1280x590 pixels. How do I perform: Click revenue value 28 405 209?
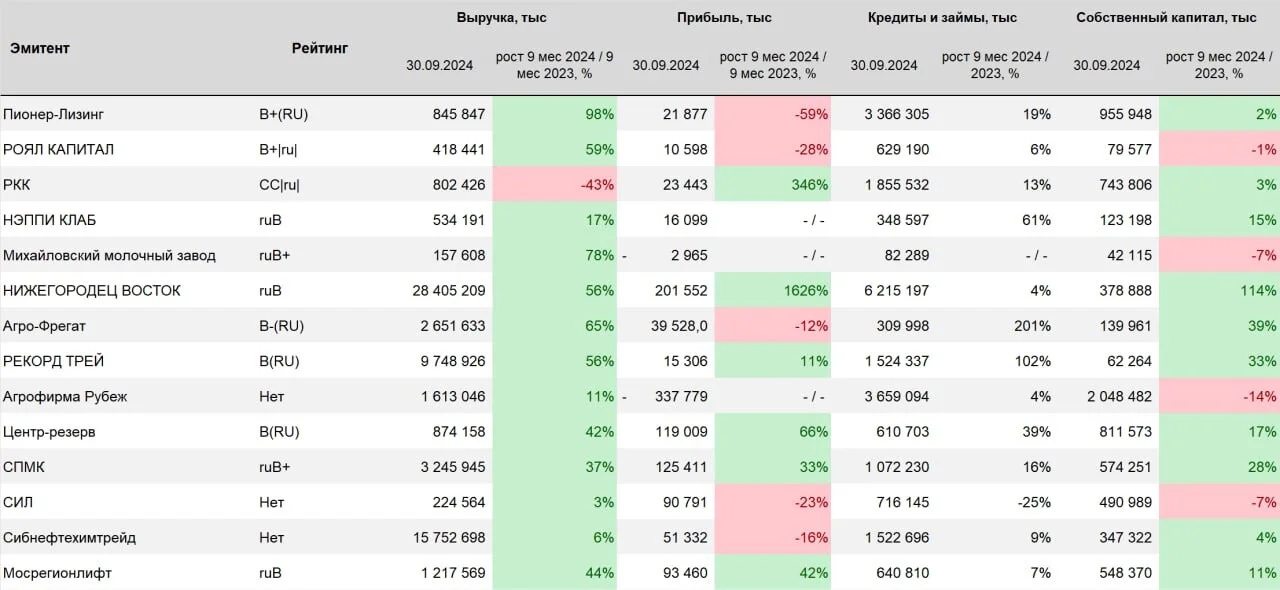[448, 290]
